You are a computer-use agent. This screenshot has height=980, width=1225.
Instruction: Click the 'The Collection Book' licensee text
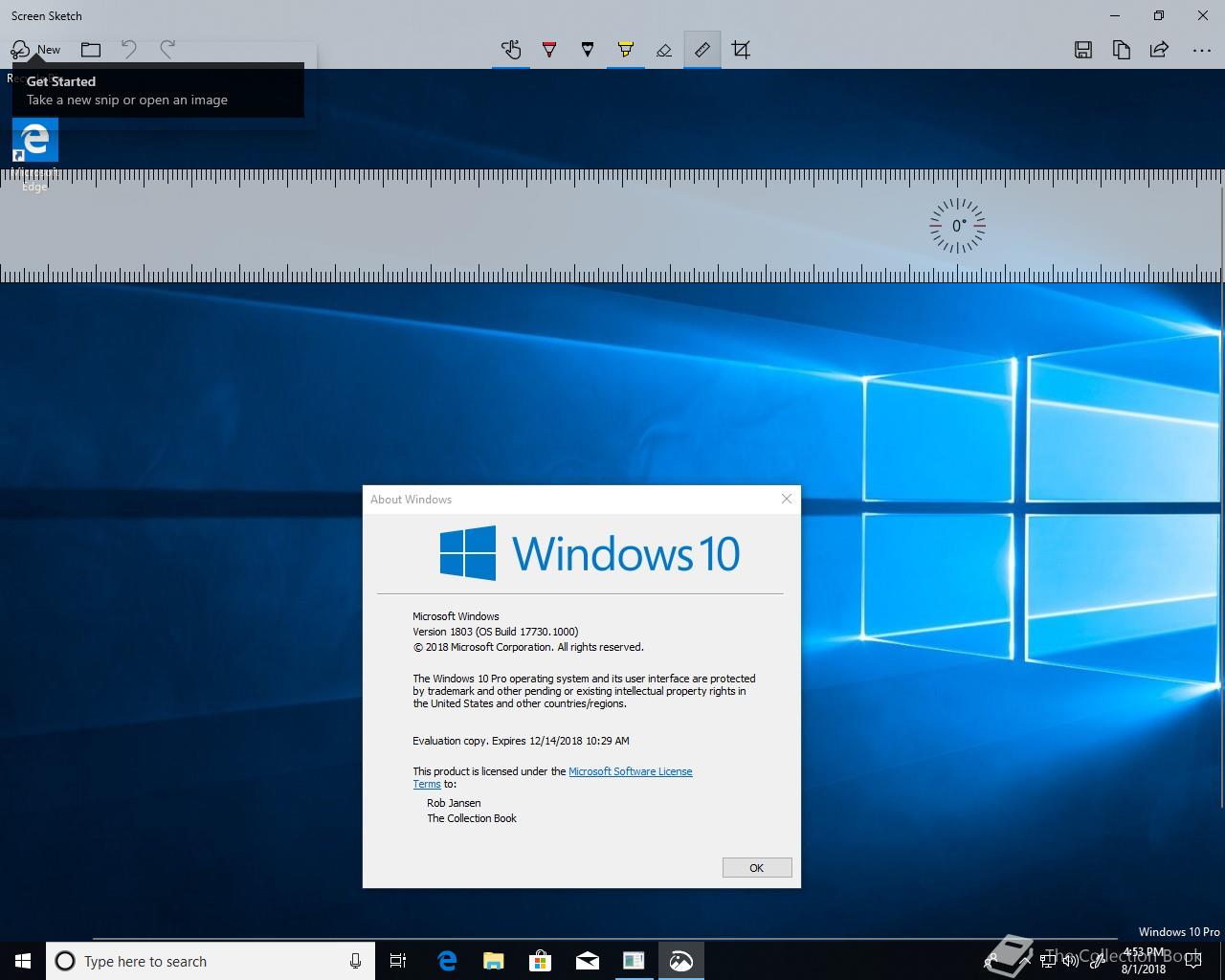click(472, 818)
